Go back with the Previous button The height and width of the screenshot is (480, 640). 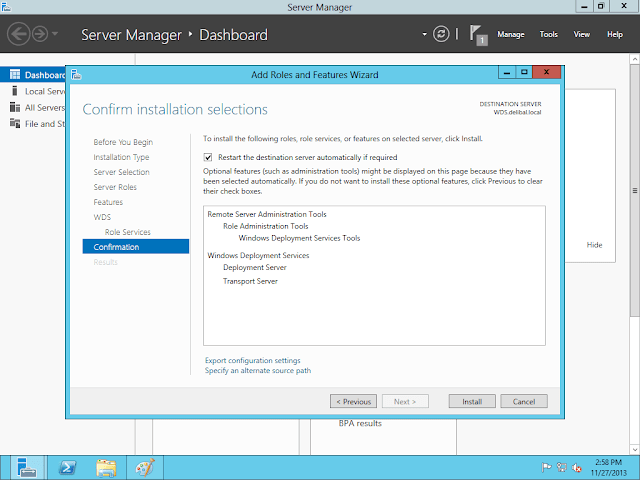coord(353,401)
